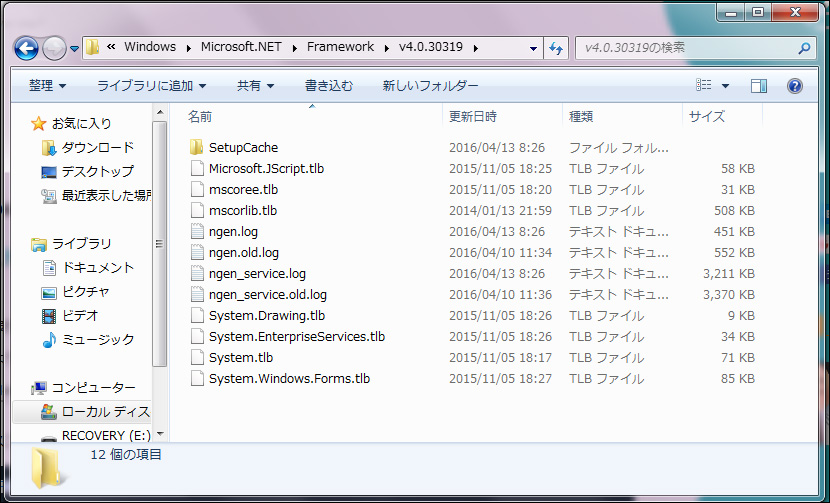Open ダウンロード in favorites
The width and height of the screenshot is (830, 503).
point(97,148)
